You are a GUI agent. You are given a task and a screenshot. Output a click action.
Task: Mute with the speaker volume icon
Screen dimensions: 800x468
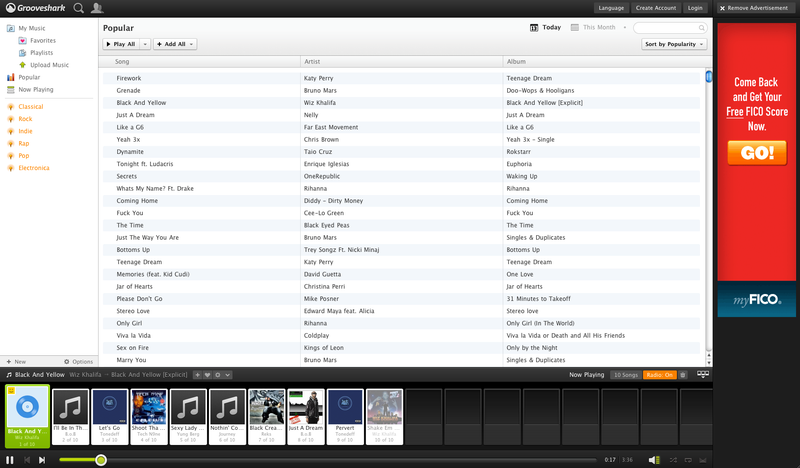652,460
